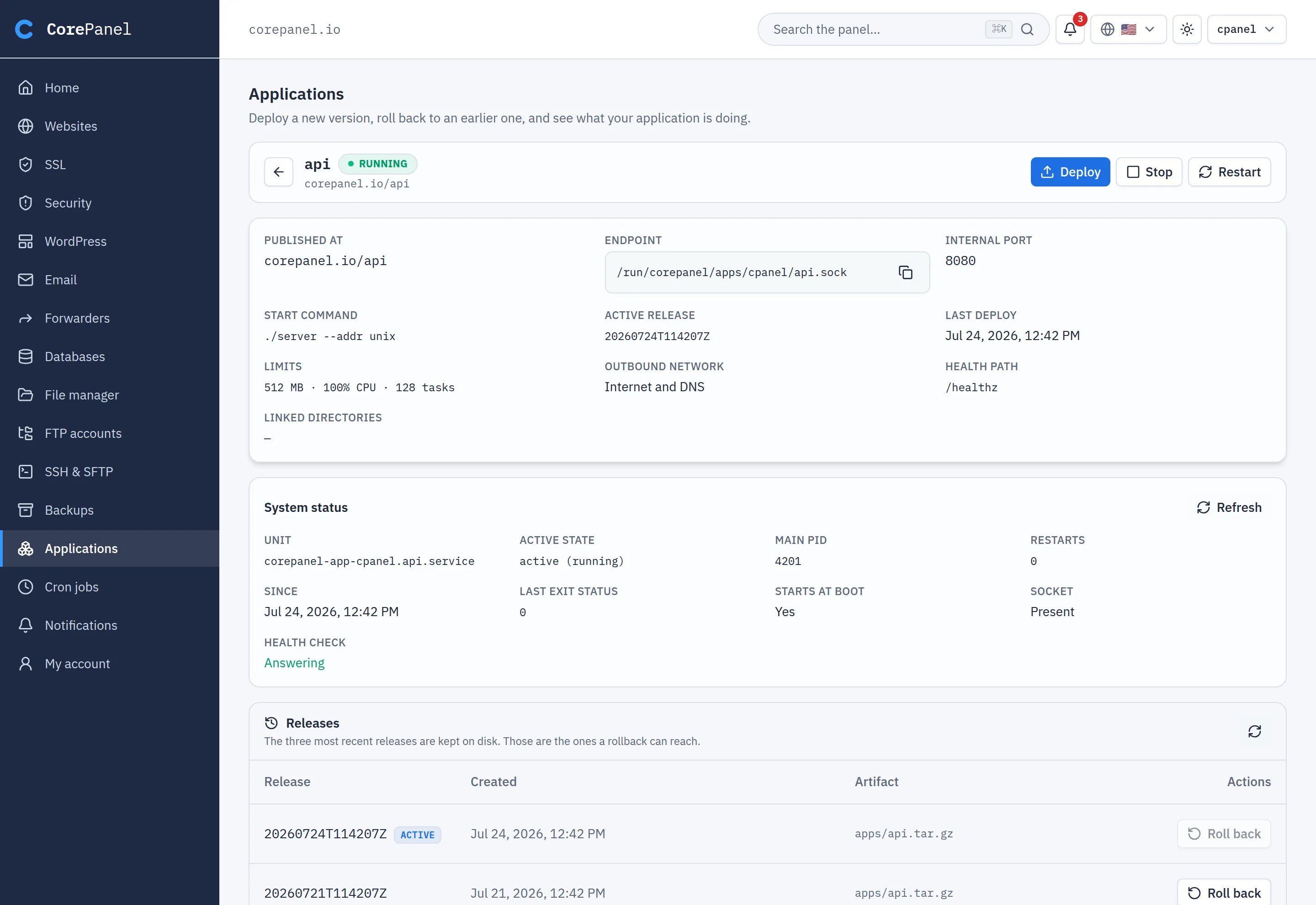Click the corepanel-app-cpanel.api.service unit name
Screen dimensions: 1316x905
click(x=369, y=561)
